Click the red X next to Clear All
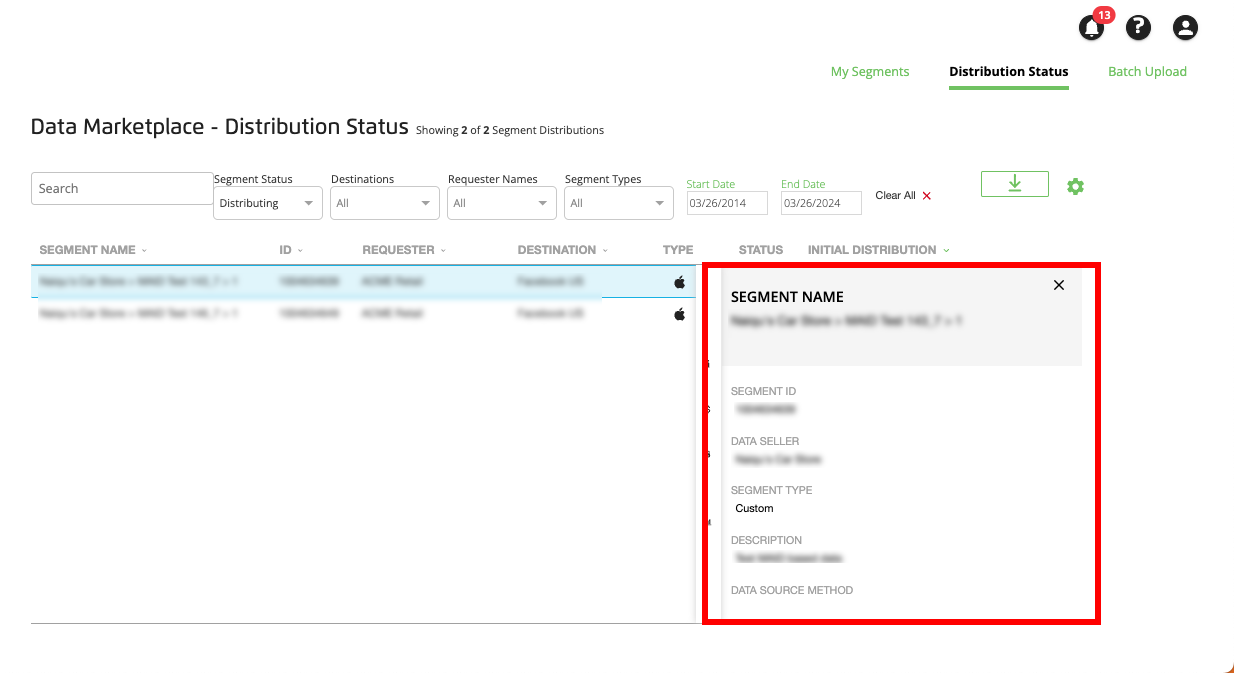This screenshot has width=1234, height=673. click(x=927, y=196)
